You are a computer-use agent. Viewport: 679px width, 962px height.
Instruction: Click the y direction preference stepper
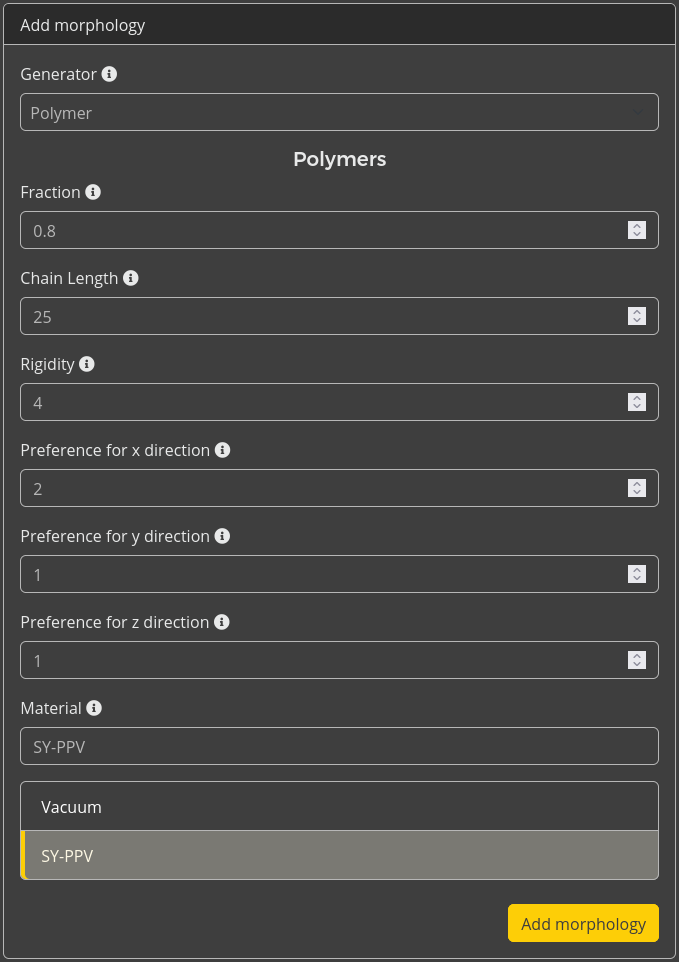point(636,574)
